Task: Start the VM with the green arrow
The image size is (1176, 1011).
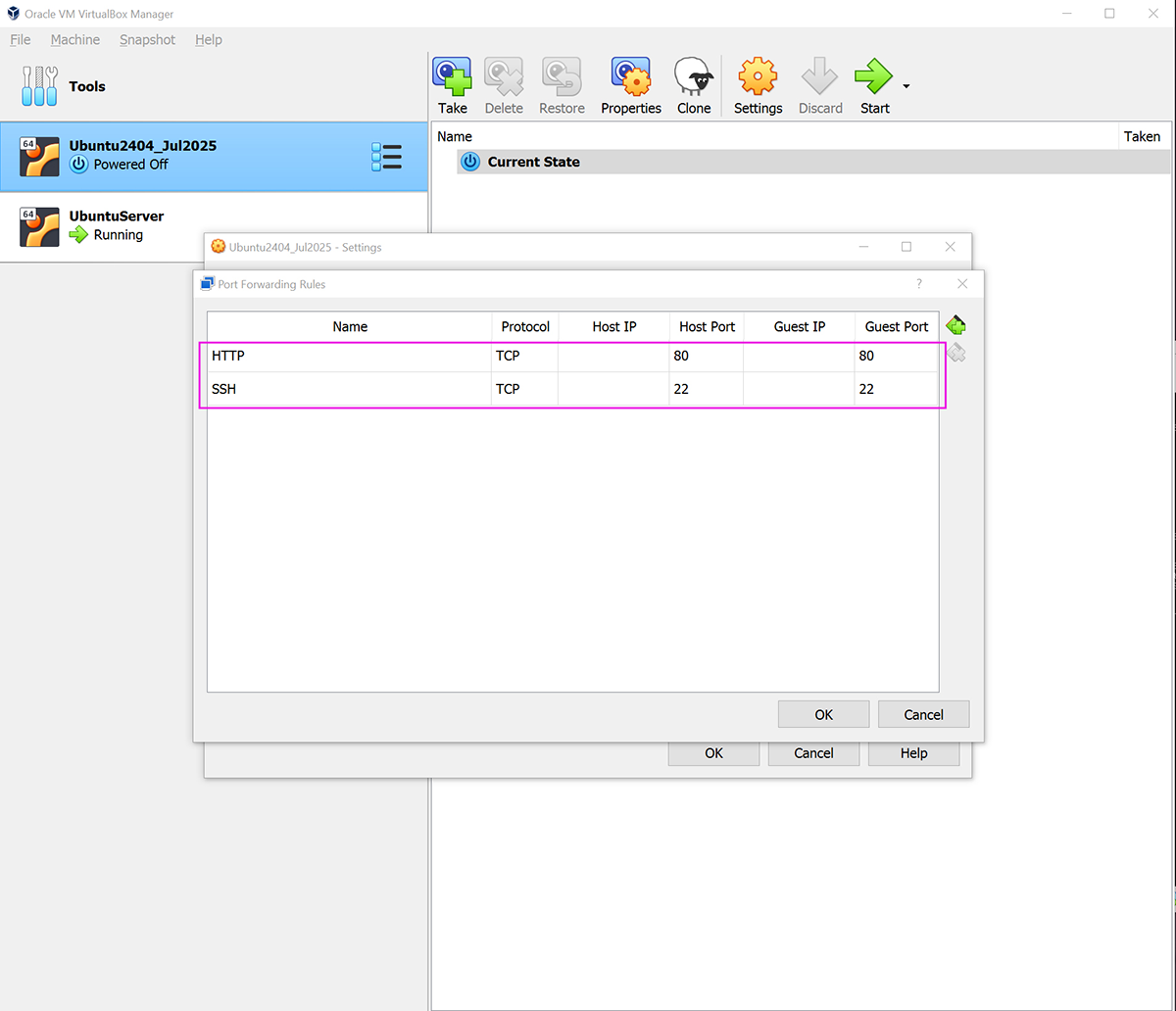Action: coord(874,76)
